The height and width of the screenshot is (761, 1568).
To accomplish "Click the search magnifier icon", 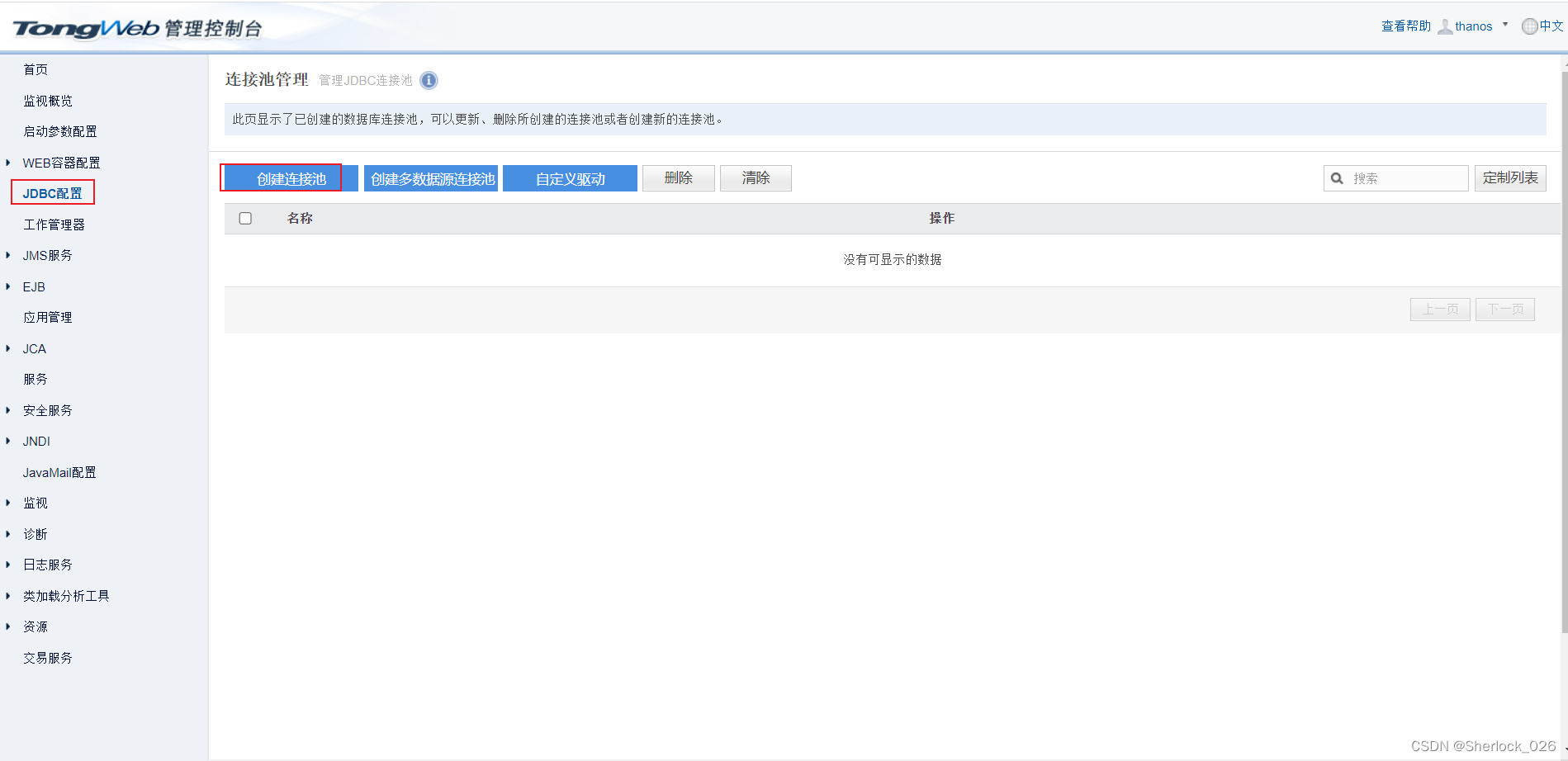I will pyautogui.click(x=1337, y=177).
